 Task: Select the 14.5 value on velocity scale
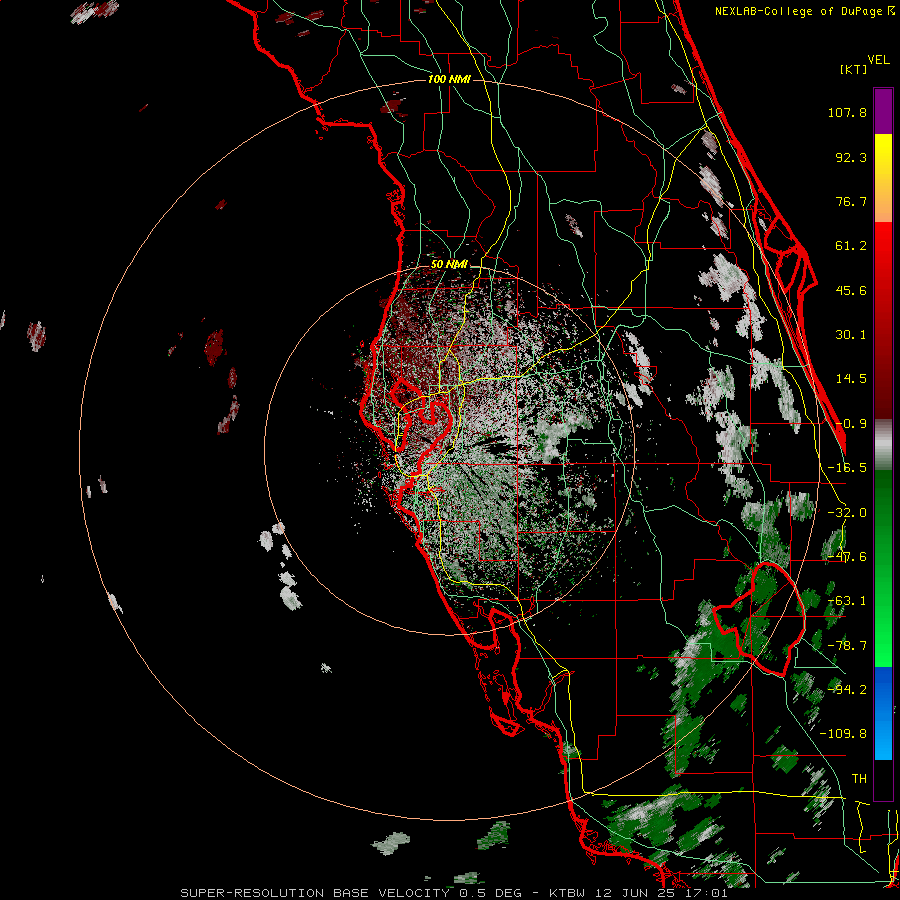851,379
